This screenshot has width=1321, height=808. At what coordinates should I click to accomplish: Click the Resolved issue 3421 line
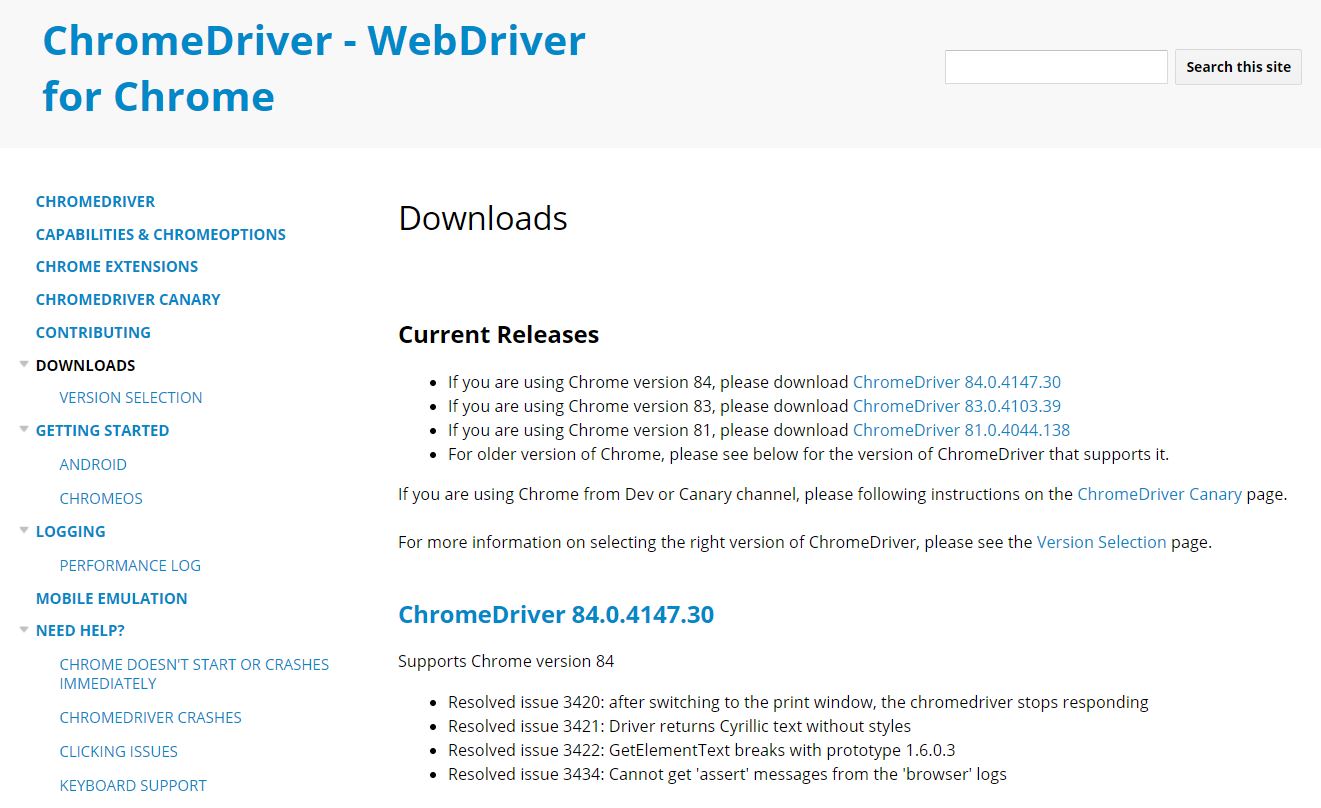click(x=679, y=726)
